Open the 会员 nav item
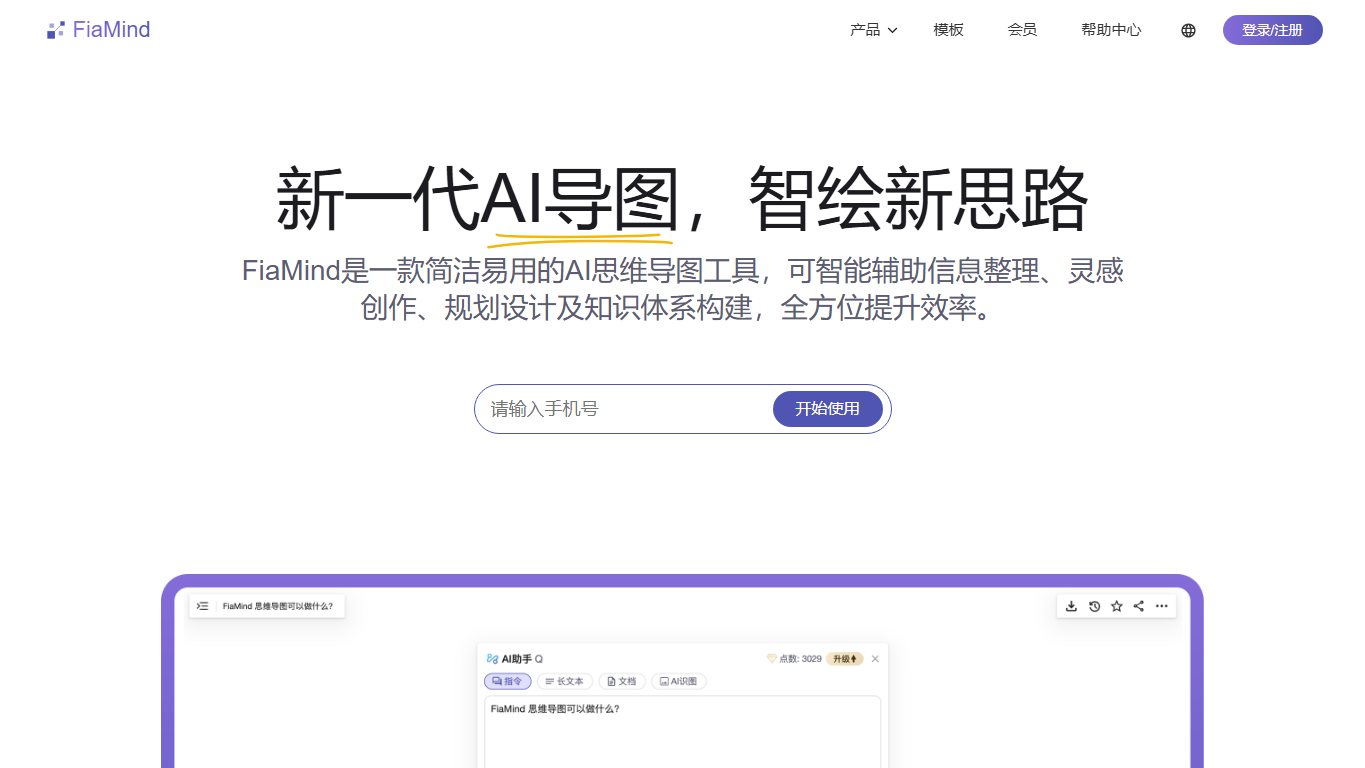This screenshot has height=768, width=1365. point(1022,30)
